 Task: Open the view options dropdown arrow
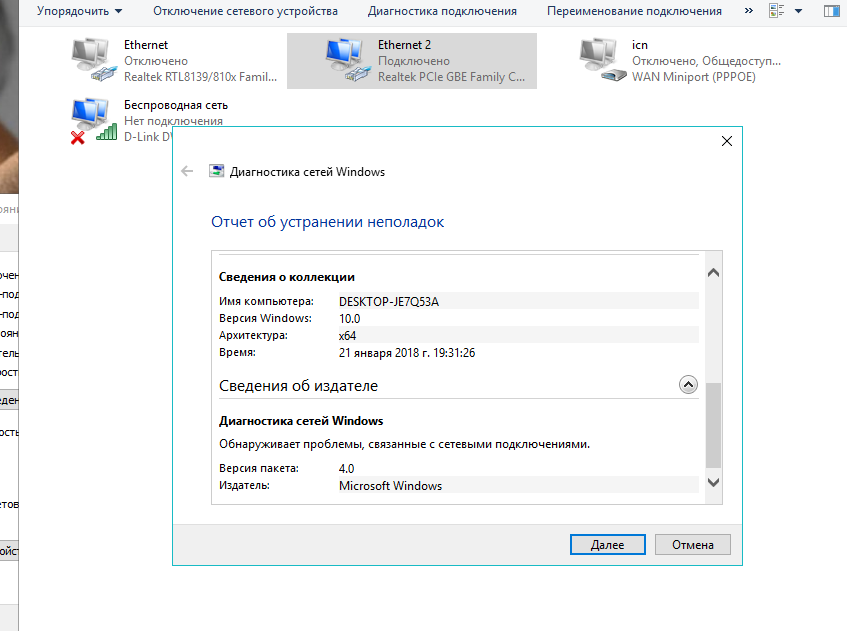click(798, 11)
